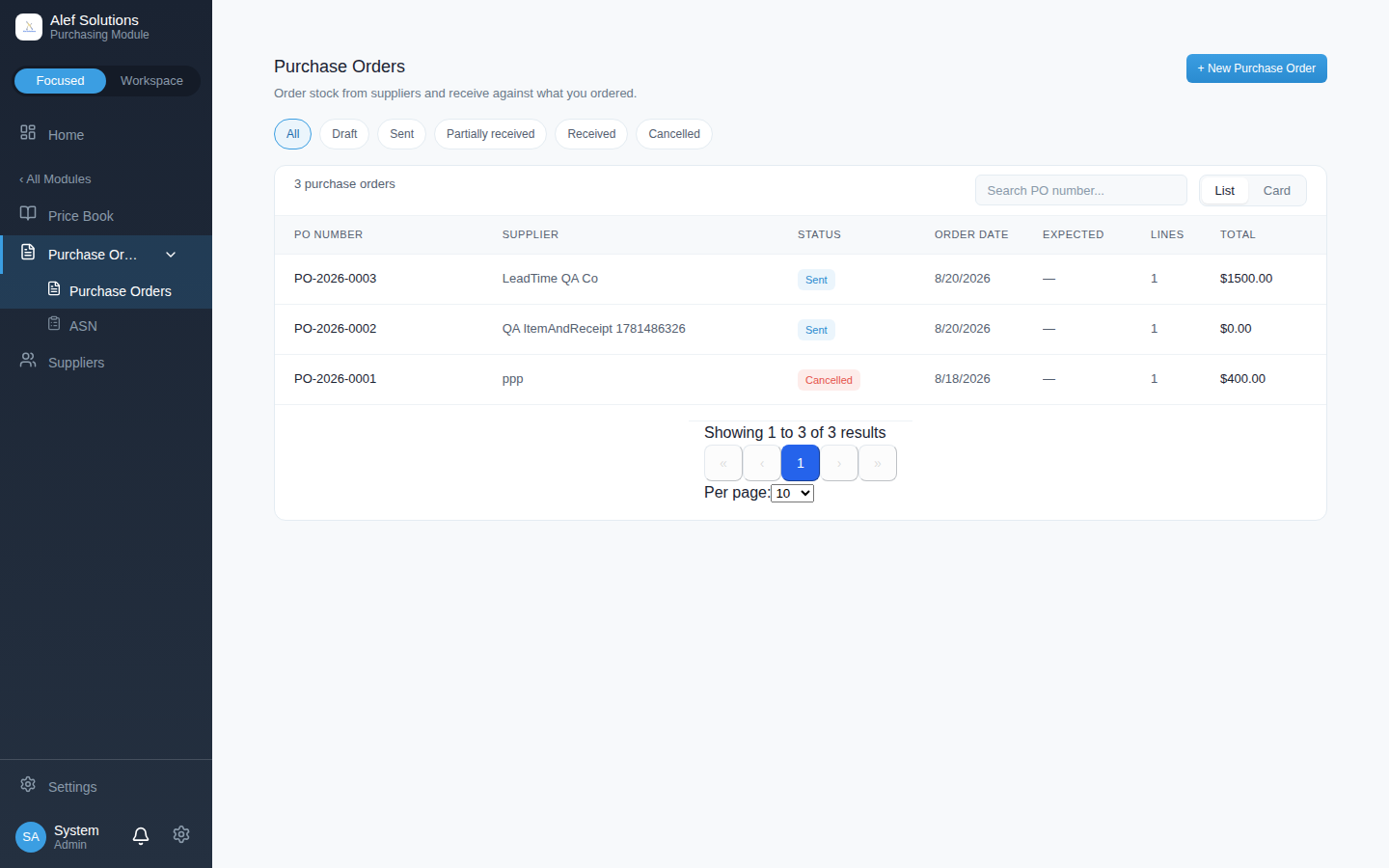Select the Draft filter tab

344,134
